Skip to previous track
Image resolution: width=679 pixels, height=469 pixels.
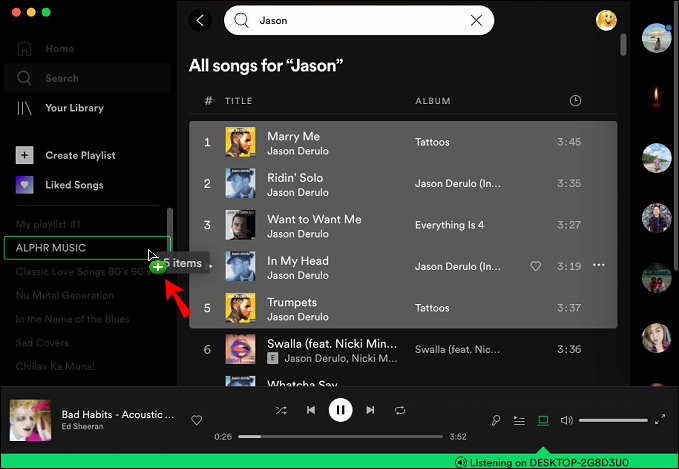pyautogui.click(x=311, y=410)
